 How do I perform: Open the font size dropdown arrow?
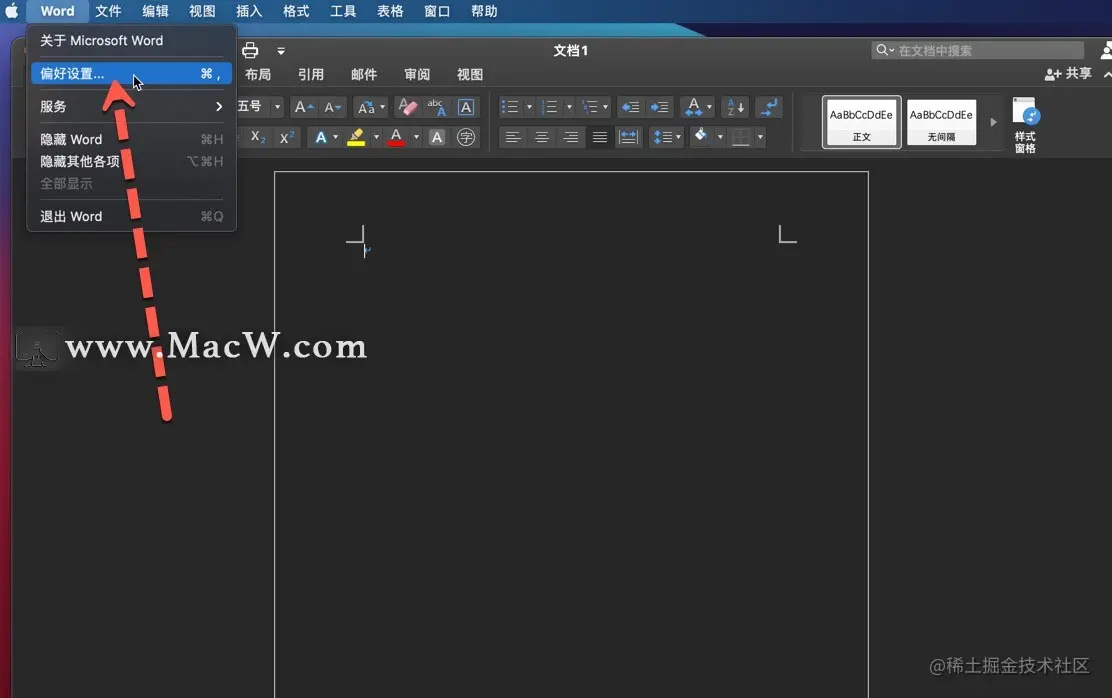[277, 107]
